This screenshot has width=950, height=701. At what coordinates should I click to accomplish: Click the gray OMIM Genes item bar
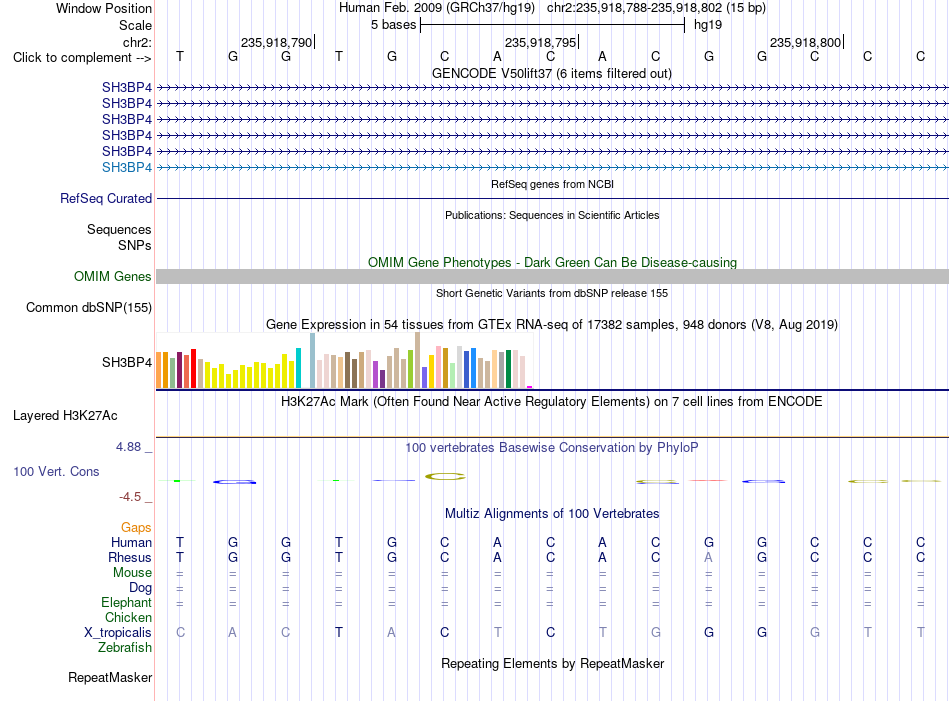click(552, 276)
